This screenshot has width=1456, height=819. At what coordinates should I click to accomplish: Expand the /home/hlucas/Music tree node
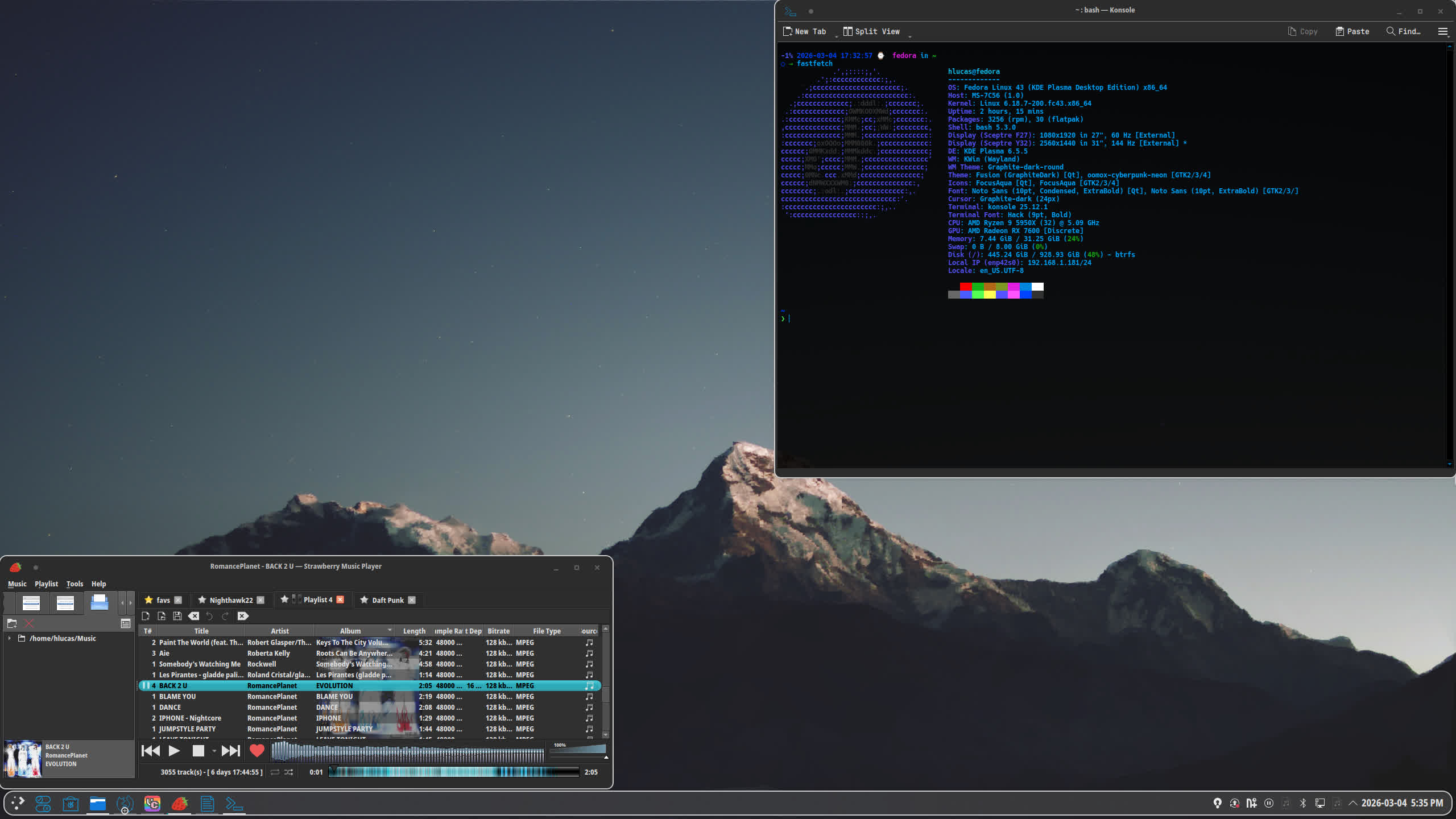[x=10, y=639]
